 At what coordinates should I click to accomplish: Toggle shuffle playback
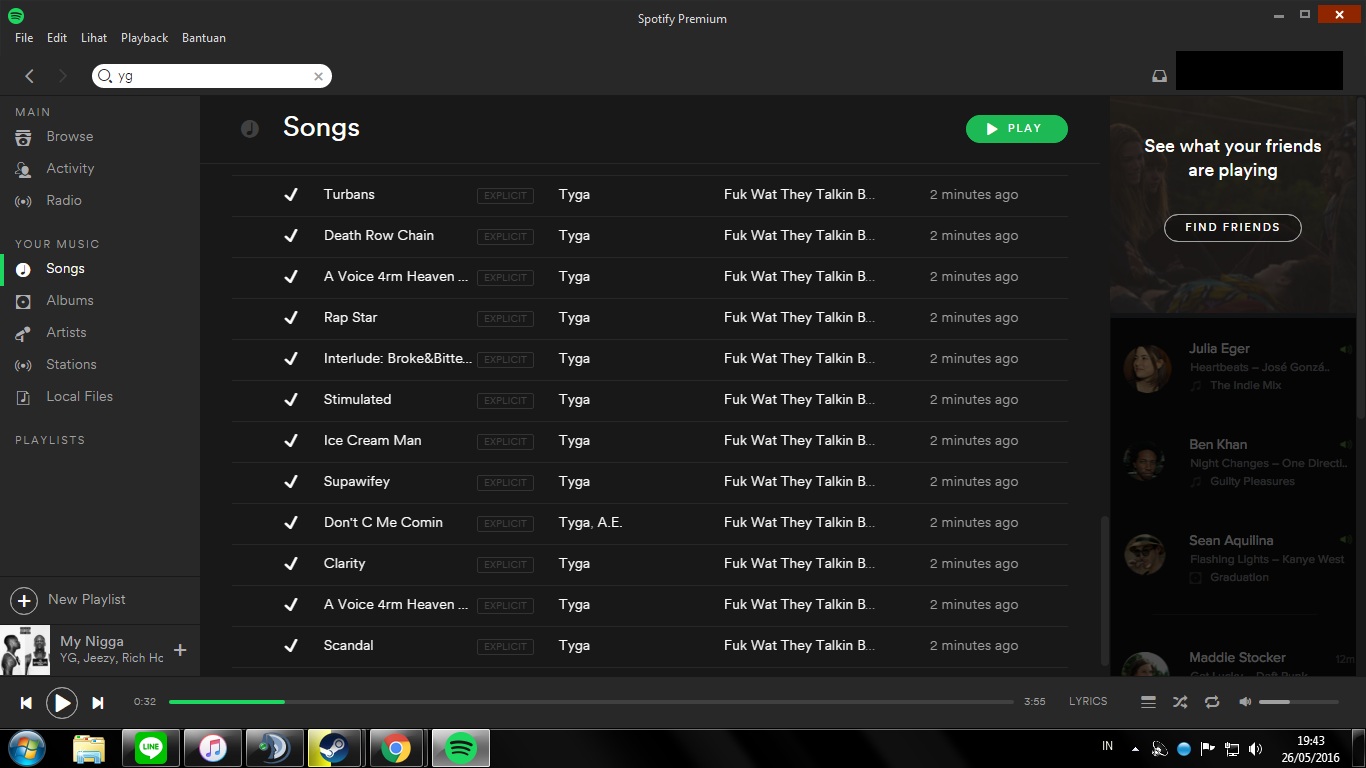pos(1180,702)
